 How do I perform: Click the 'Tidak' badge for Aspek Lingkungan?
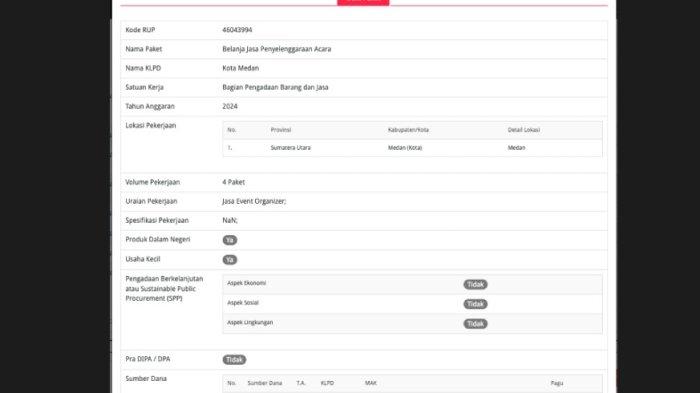click(x=475, y=324)
